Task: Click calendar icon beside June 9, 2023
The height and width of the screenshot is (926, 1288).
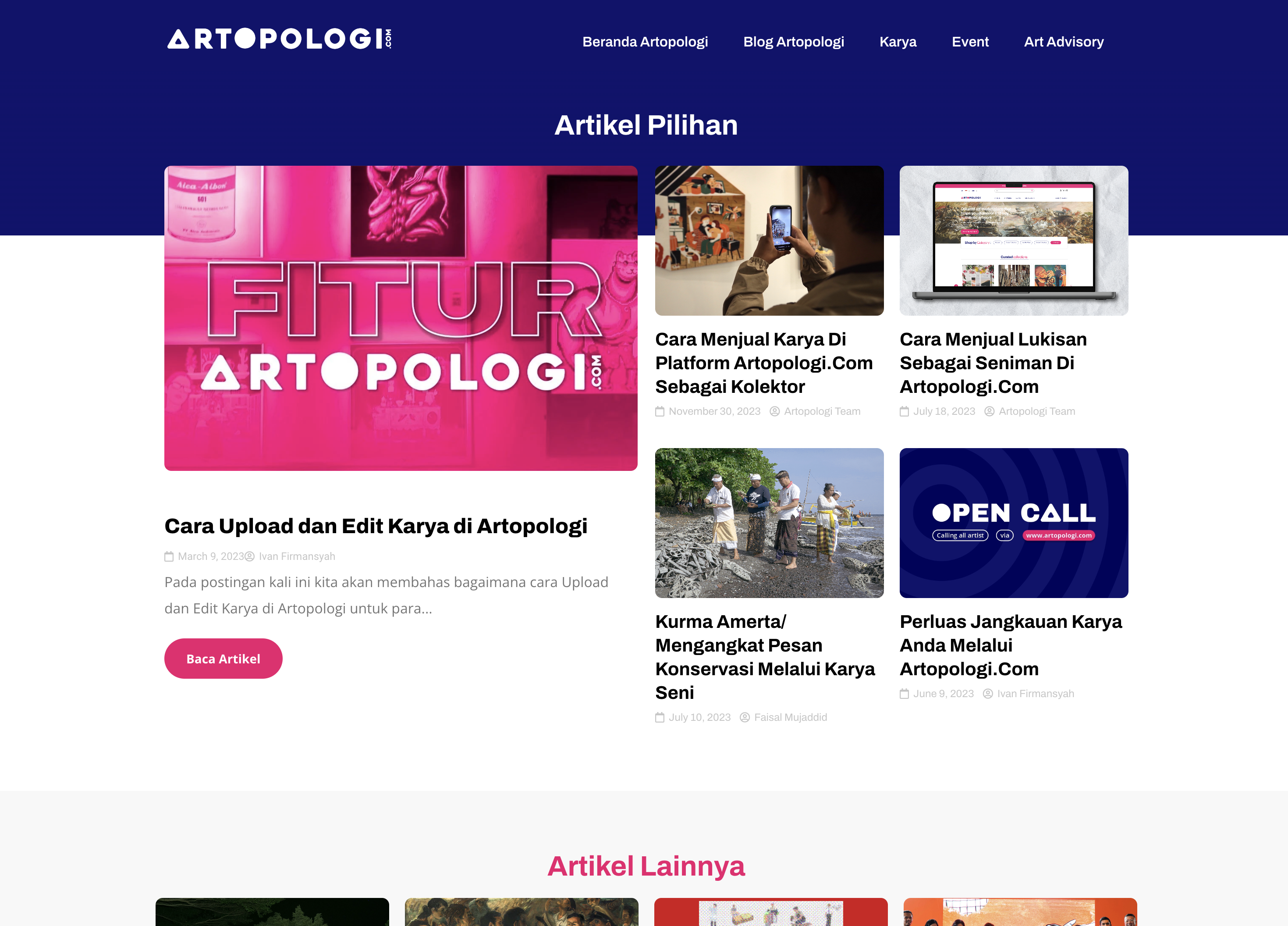Action: coord(905,694)
